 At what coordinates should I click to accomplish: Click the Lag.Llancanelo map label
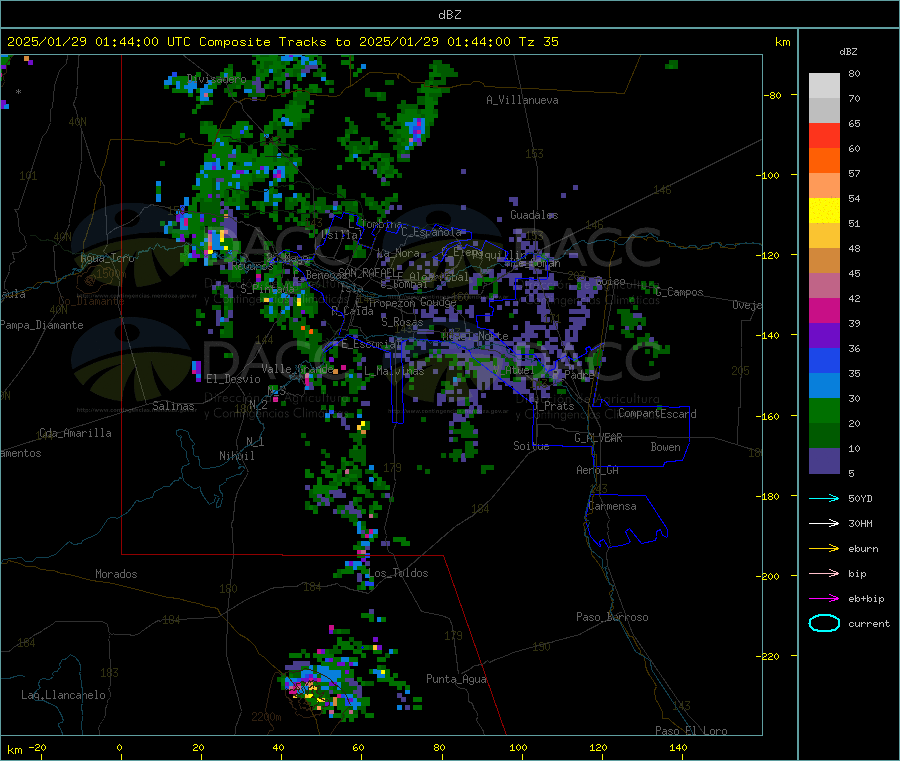(x=63, y=695)
